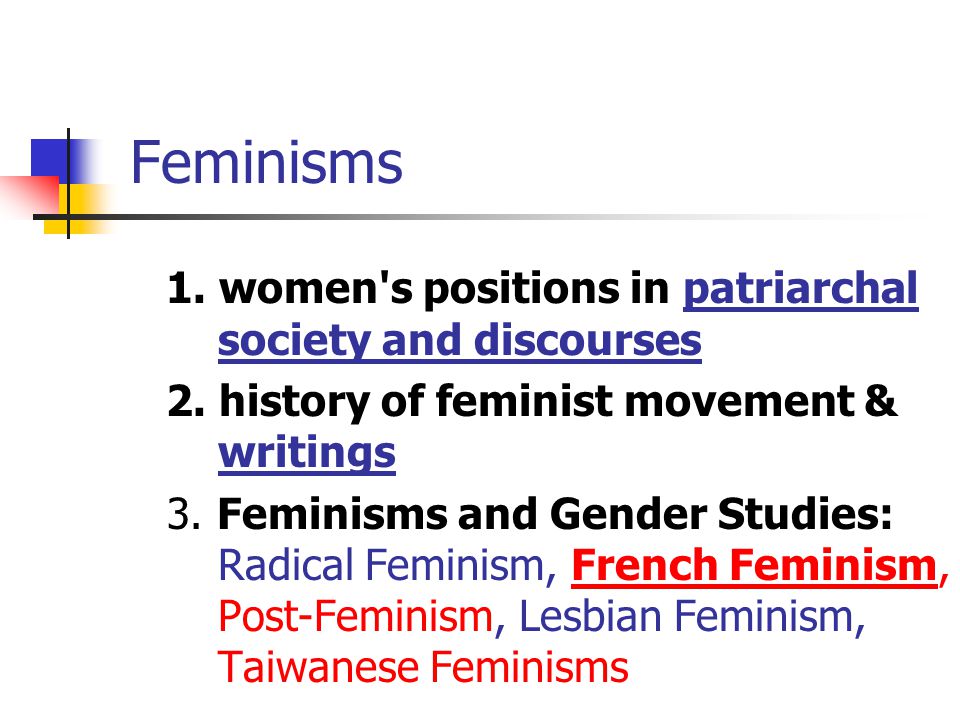This screenshot has width=960, height=720.
Task: Select the 'Taiwanese Feminisms' text
Action: 423,667
